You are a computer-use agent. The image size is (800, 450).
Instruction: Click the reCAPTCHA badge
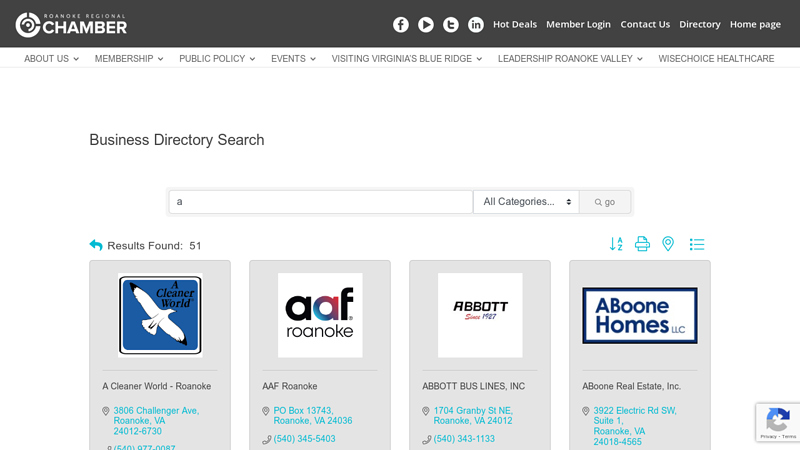tap(778, 422)
